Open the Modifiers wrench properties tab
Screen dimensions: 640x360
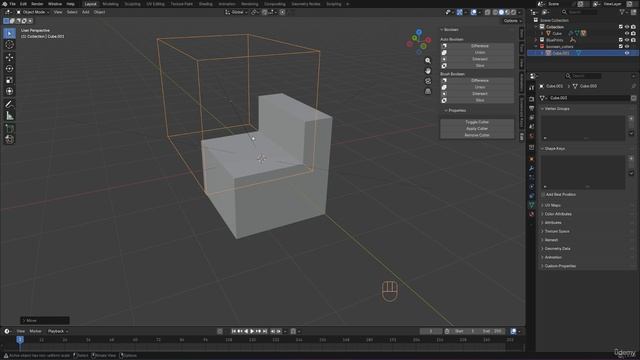[x=531, y=168]
